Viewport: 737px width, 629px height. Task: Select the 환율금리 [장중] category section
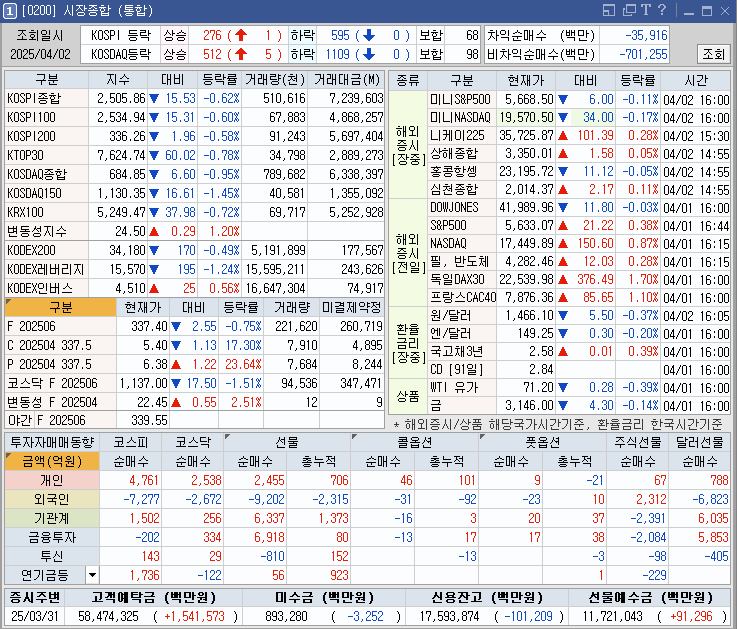[408, 343]
